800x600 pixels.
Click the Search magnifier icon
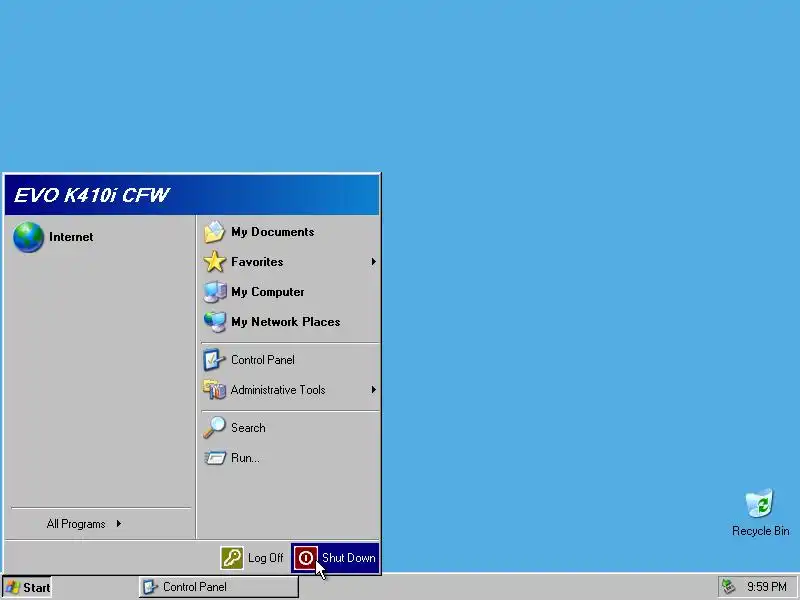click(214, 428)
